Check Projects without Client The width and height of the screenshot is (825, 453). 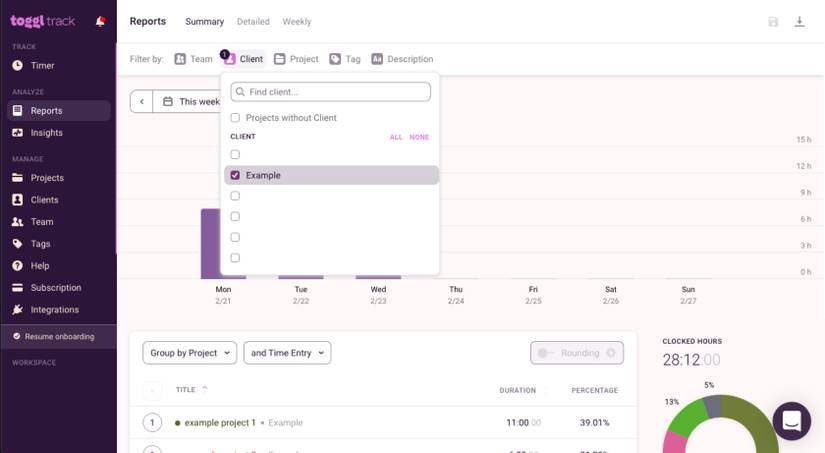tap(235, 118)
